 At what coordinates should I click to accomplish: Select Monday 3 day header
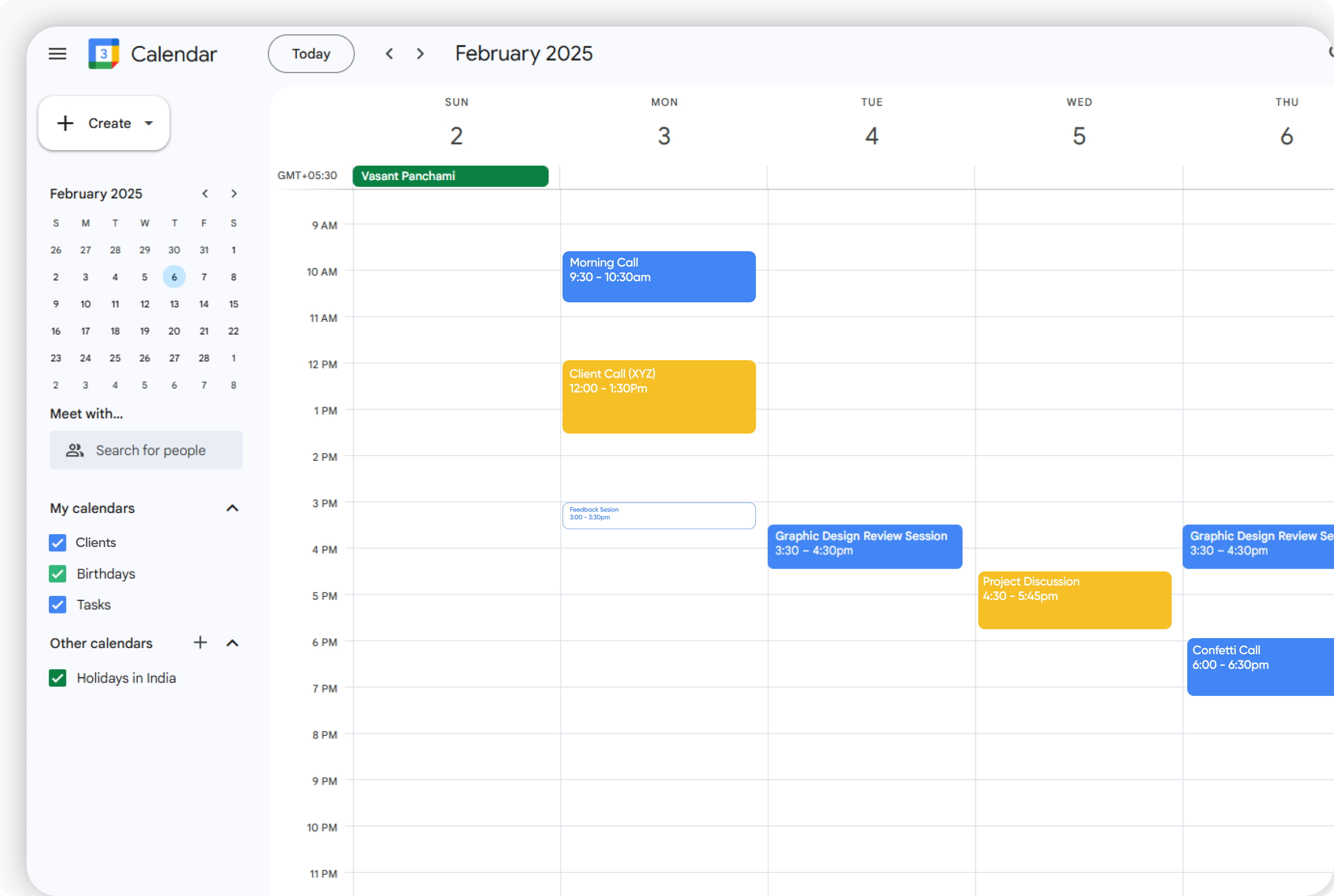pyautogui.click(x=663, y=136)
